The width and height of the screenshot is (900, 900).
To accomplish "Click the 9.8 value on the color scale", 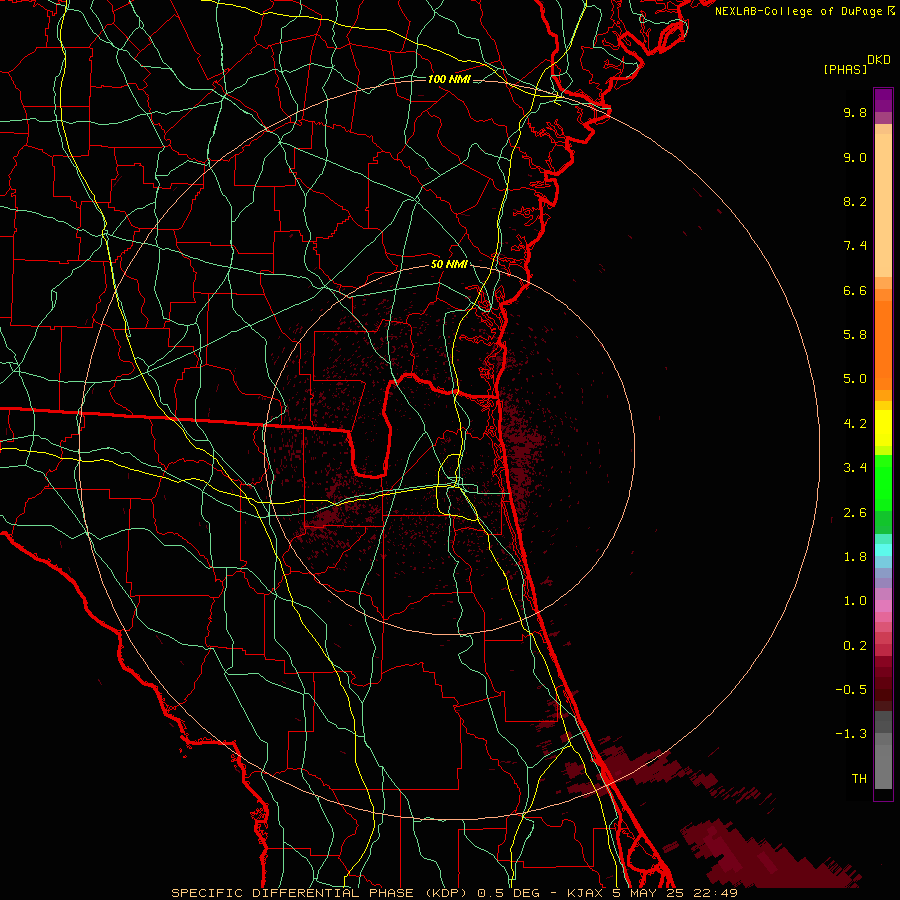I will pyautogui.click(x=855, y=112).
